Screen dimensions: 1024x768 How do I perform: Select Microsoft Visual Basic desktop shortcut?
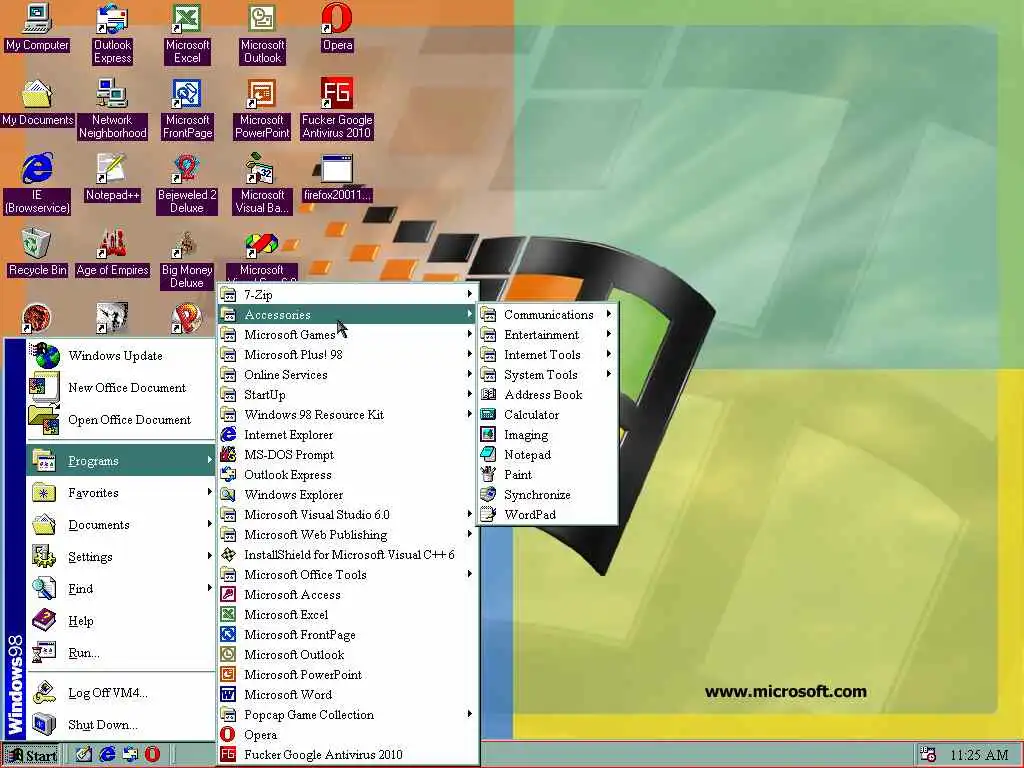pos(262,184)
